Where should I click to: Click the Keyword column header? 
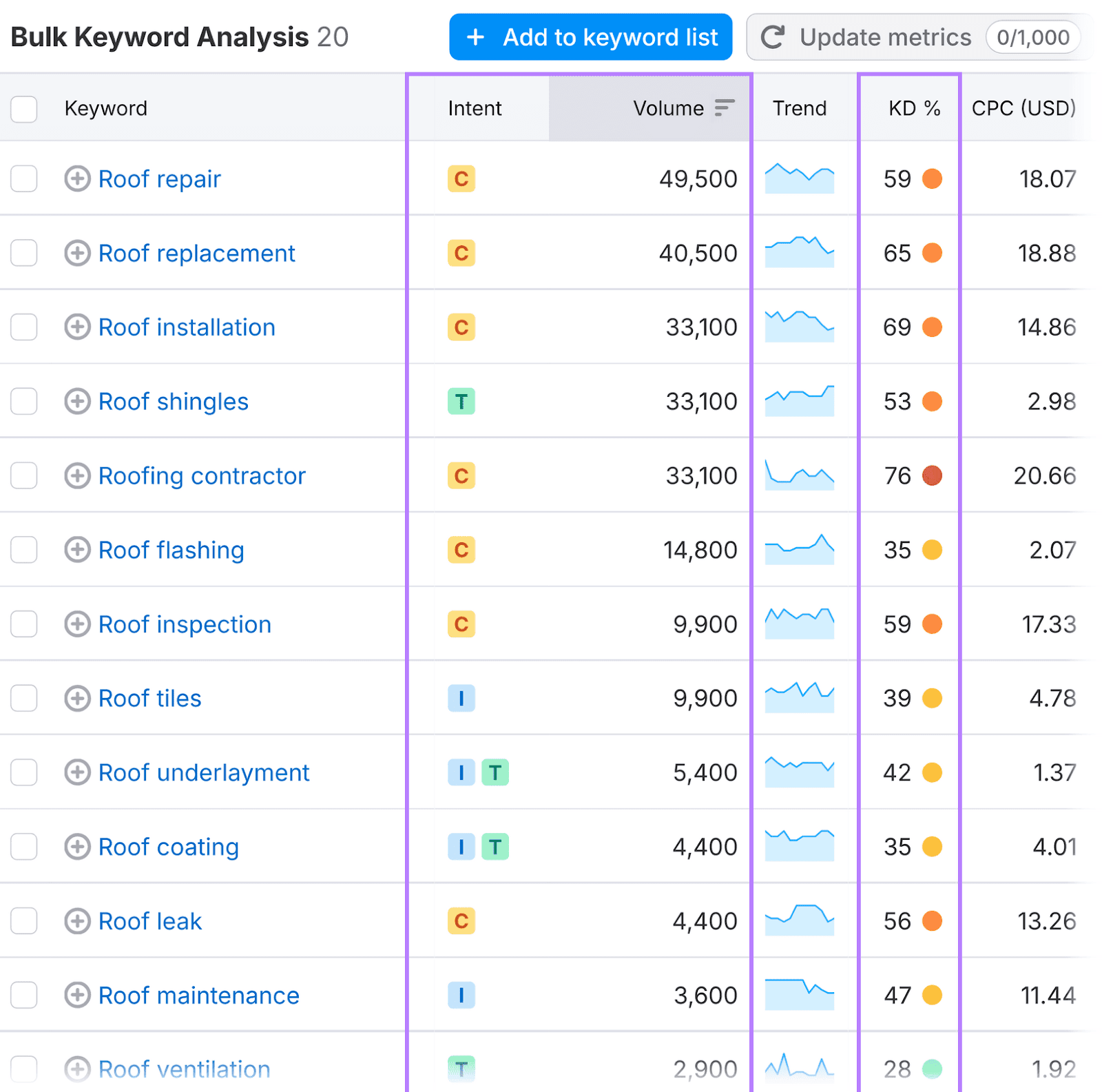105,108
